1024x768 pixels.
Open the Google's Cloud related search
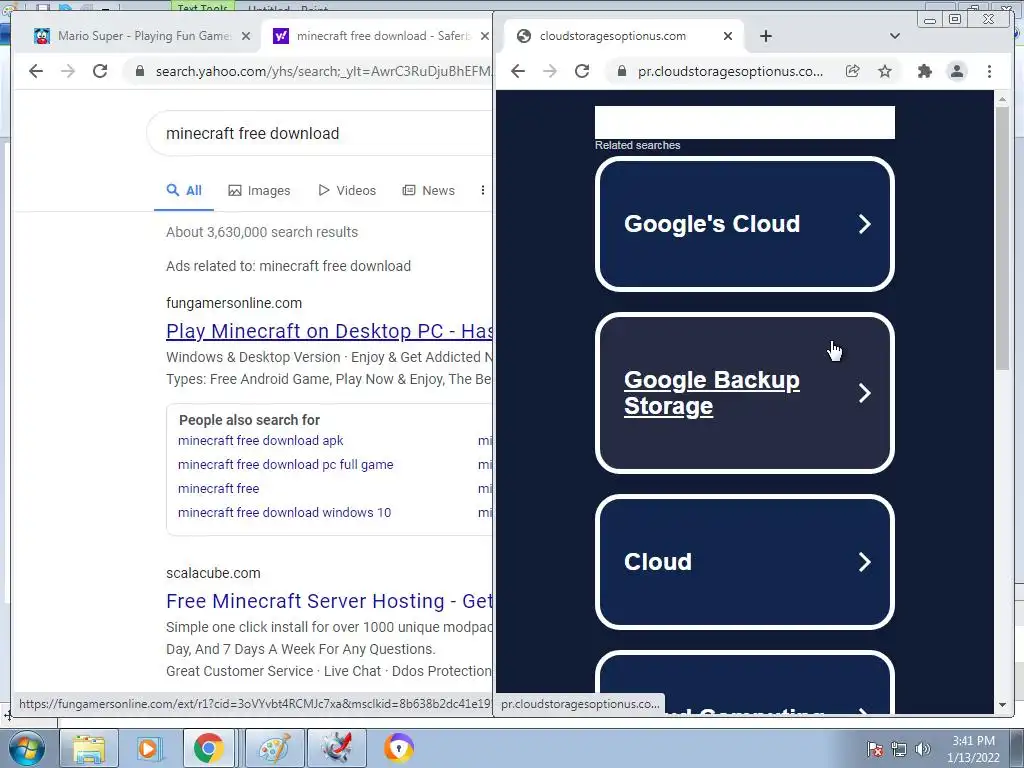pyautogui.click(x=744, y=224)
